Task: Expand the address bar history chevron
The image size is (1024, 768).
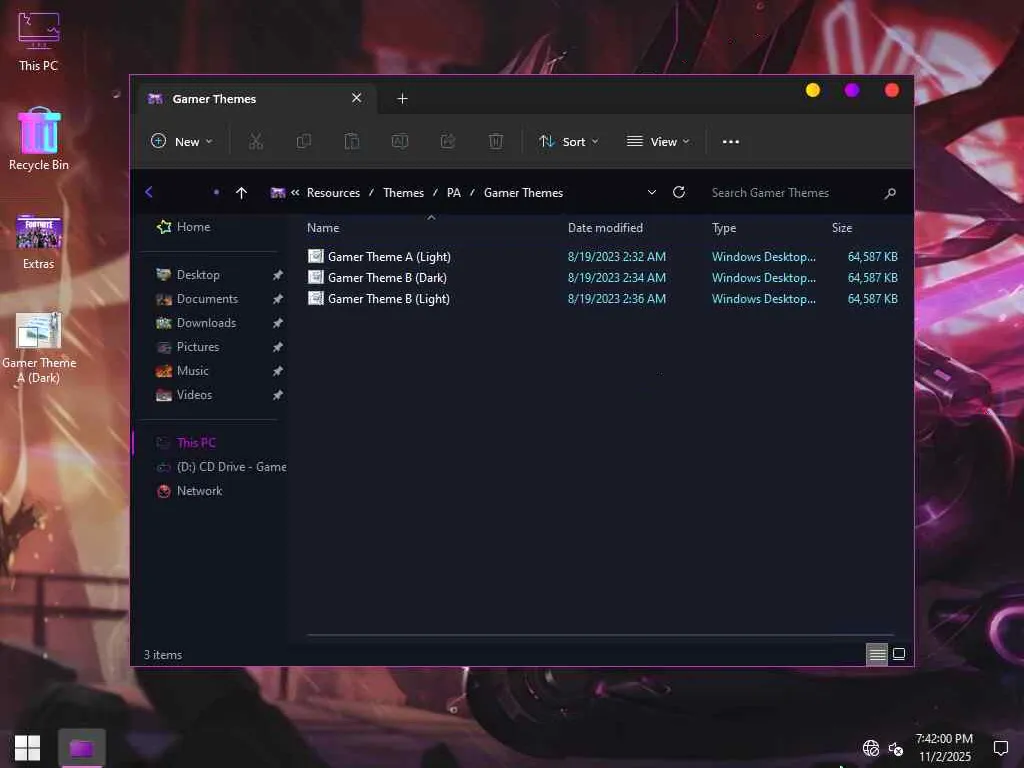Action: [x=651, y=192]
